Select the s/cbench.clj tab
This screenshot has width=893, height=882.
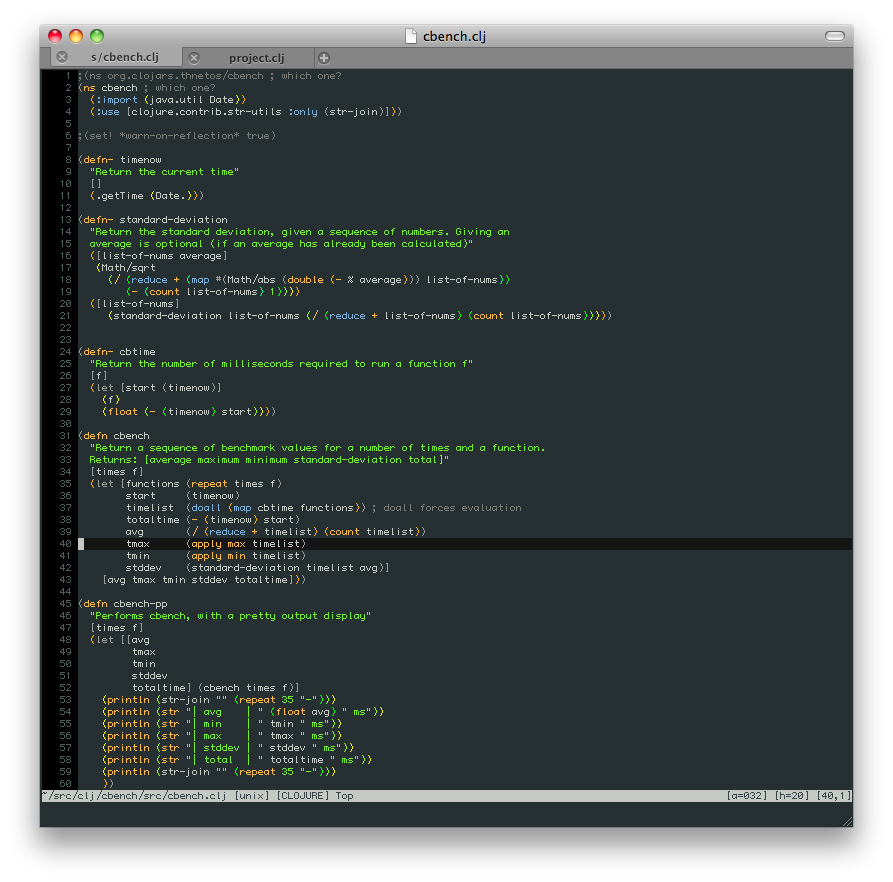click(x=124, y=58)
